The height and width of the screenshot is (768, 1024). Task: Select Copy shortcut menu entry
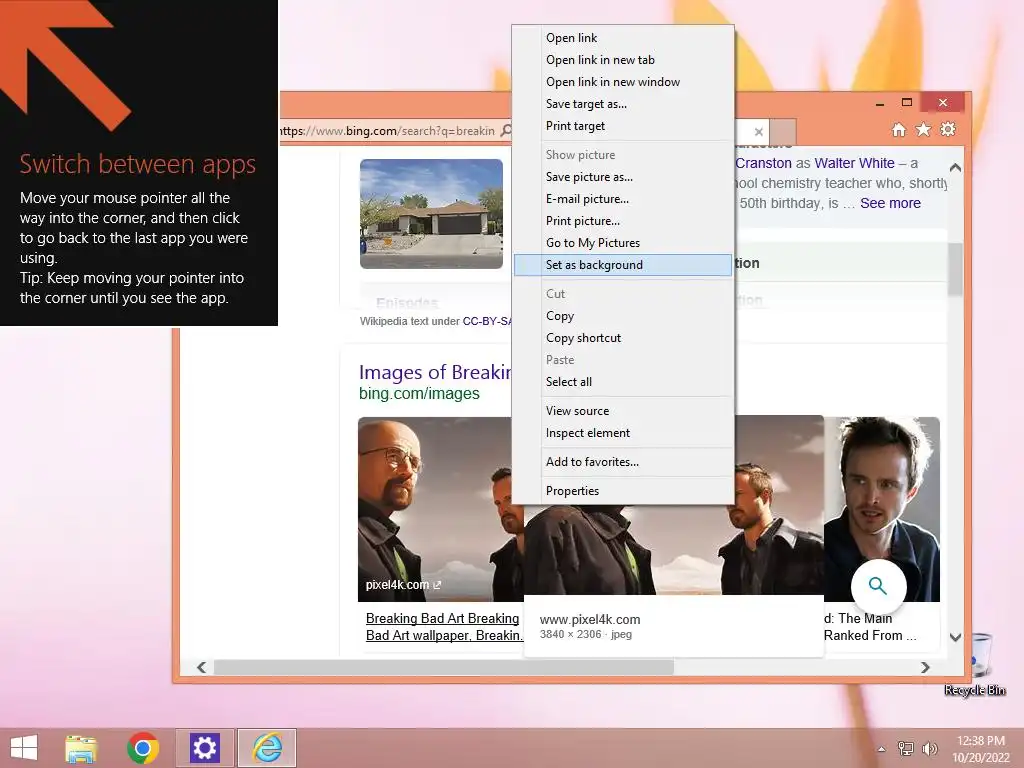[622, 338]
